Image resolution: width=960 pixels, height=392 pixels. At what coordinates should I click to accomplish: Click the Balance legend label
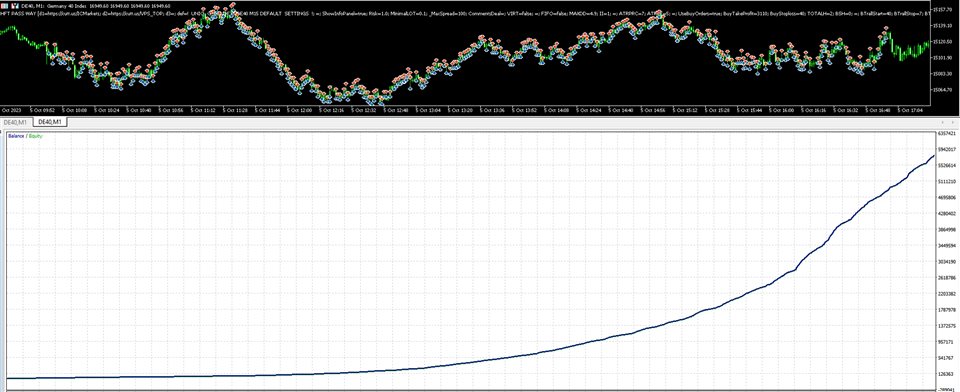pyautogui.click(x=16, y=136)
